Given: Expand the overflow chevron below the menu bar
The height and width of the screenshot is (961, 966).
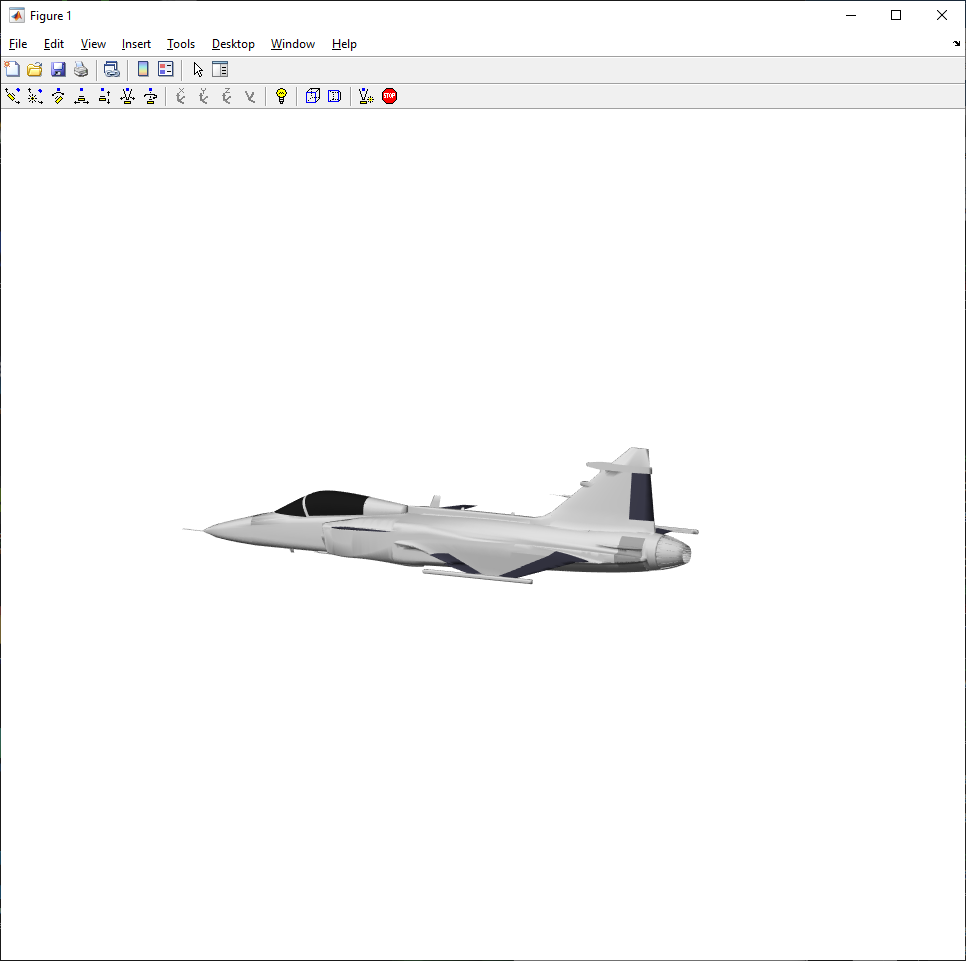Looking at the screenshot, I should tap(956, 44).
